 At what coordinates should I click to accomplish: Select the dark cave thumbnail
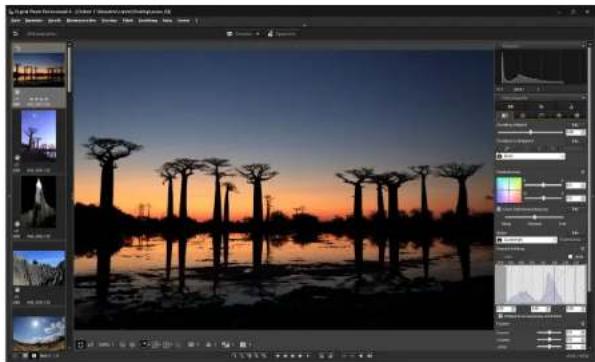pyautogui.click(x=39, y=202)
